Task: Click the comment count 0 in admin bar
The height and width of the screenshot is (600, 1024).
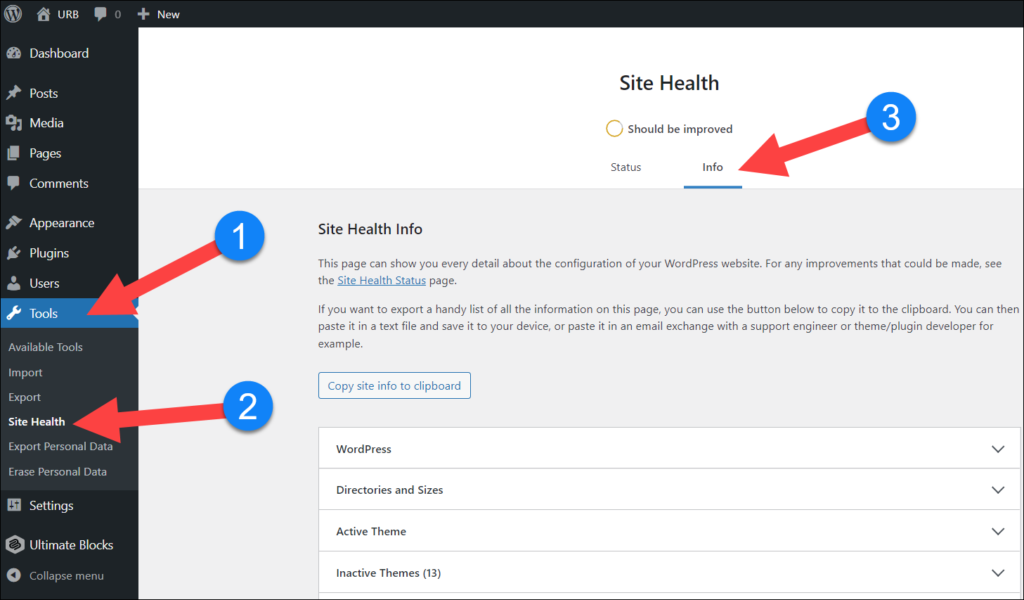Action: click(118, 14)
